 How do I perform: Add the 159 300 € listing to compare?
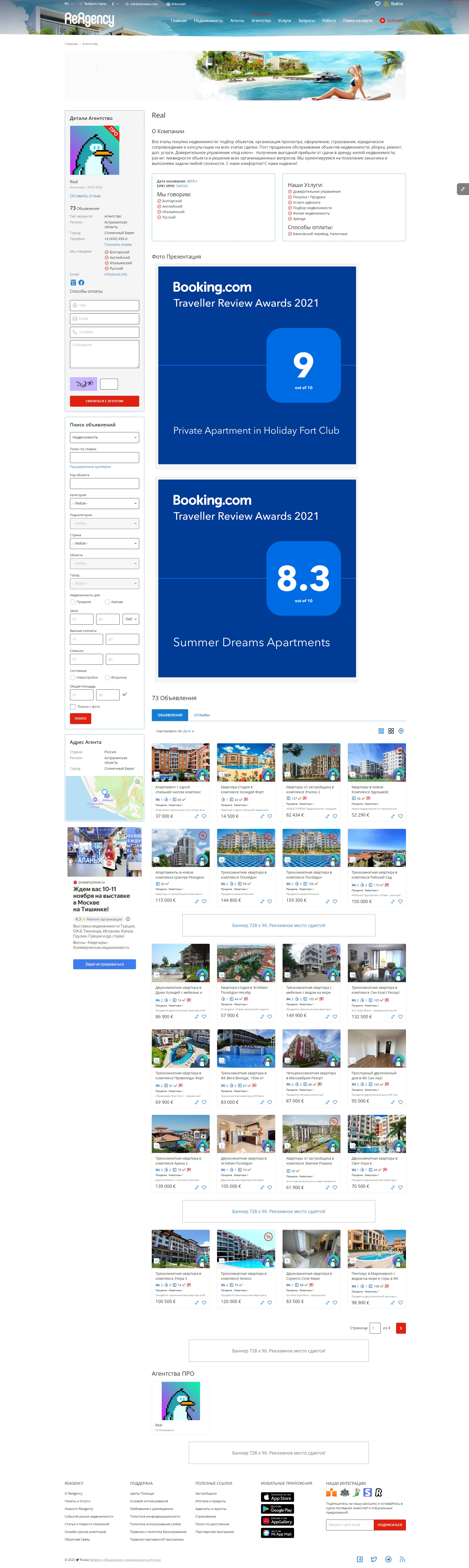pos(328,902)
